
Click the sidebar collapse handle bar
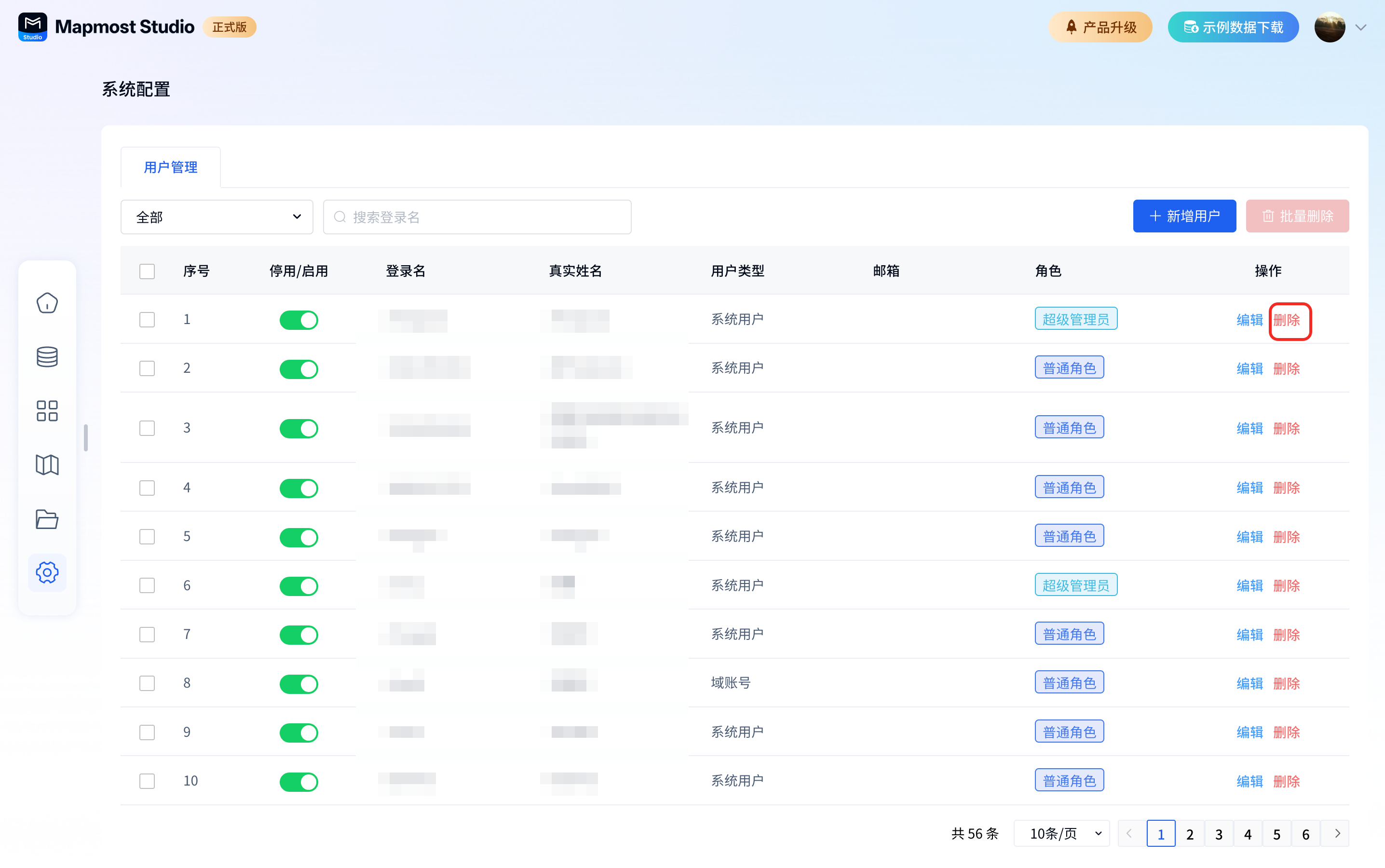pyautogui.click(x=85, y=438)
